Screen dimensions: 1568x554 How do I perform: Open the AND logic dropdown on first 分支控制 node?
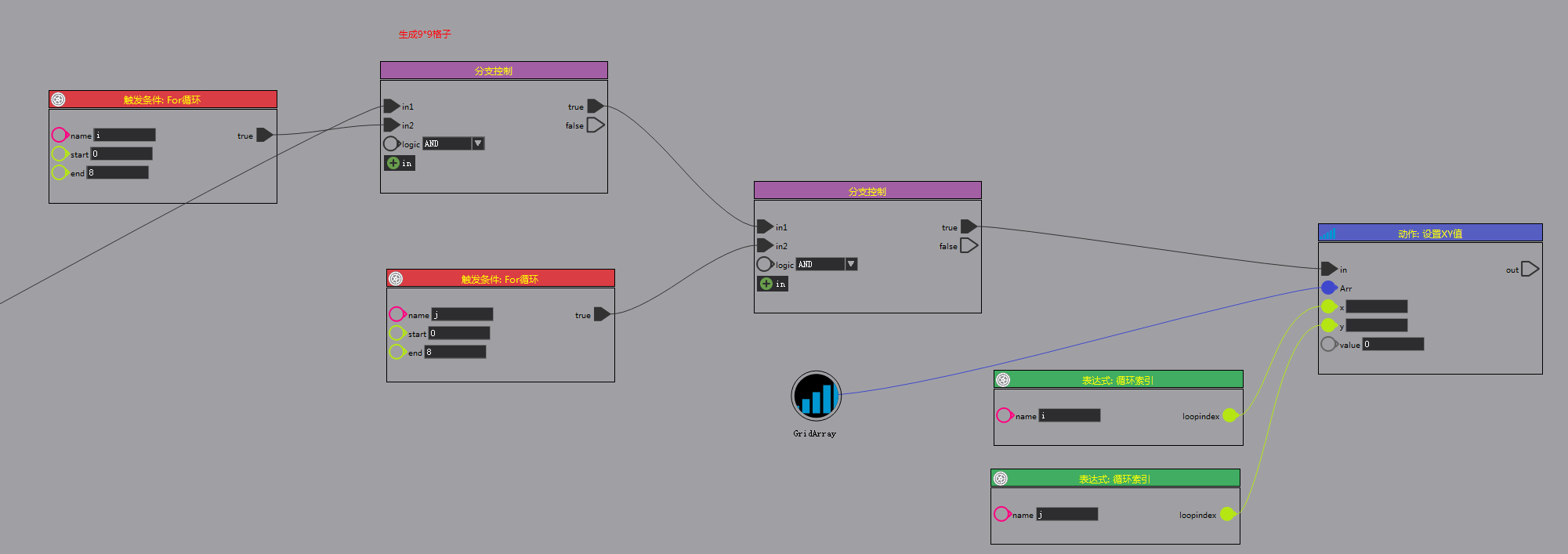pos(478,143)
